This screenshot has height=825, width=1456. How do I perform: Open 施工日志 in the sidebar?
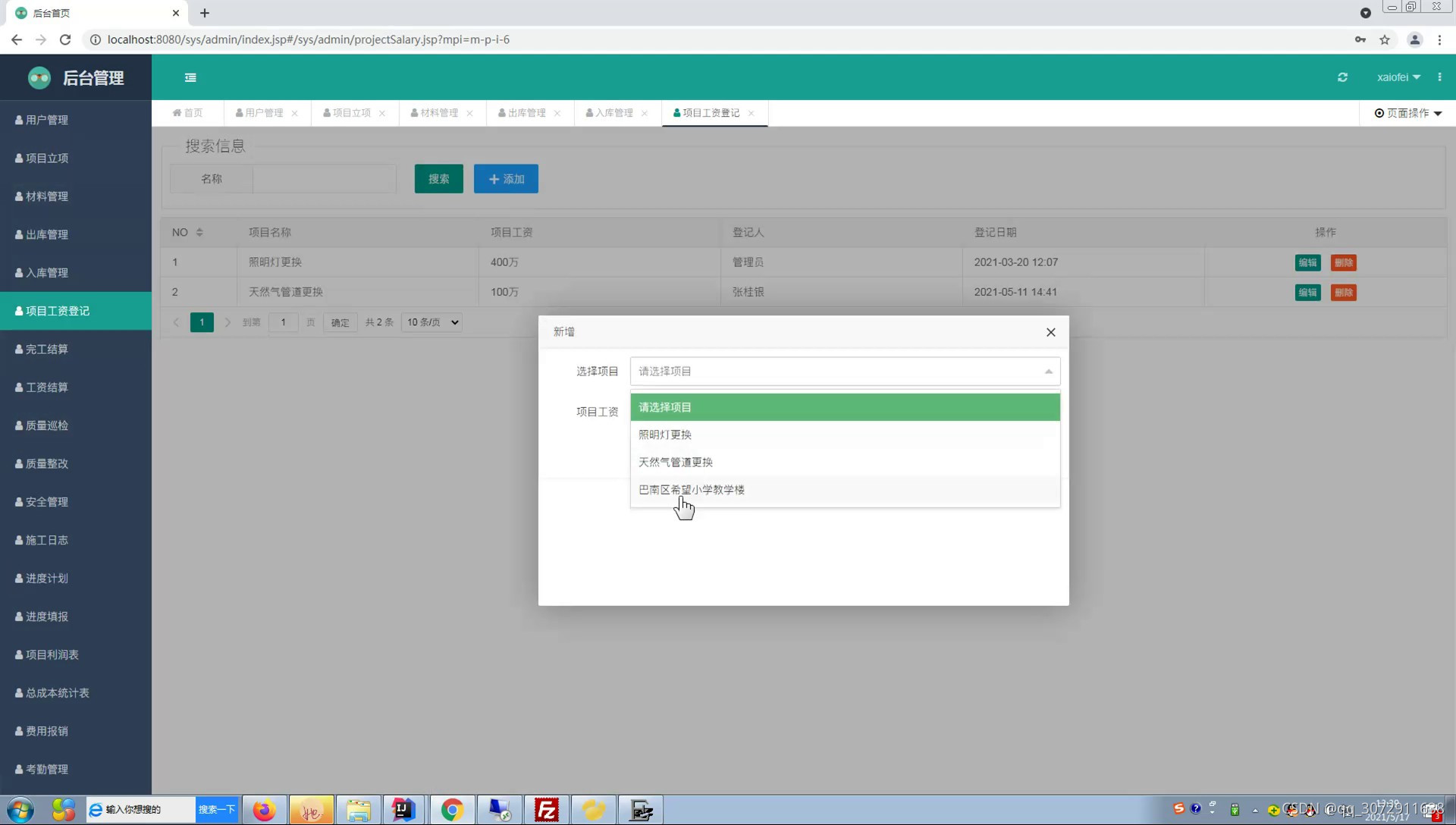[76, 540]
